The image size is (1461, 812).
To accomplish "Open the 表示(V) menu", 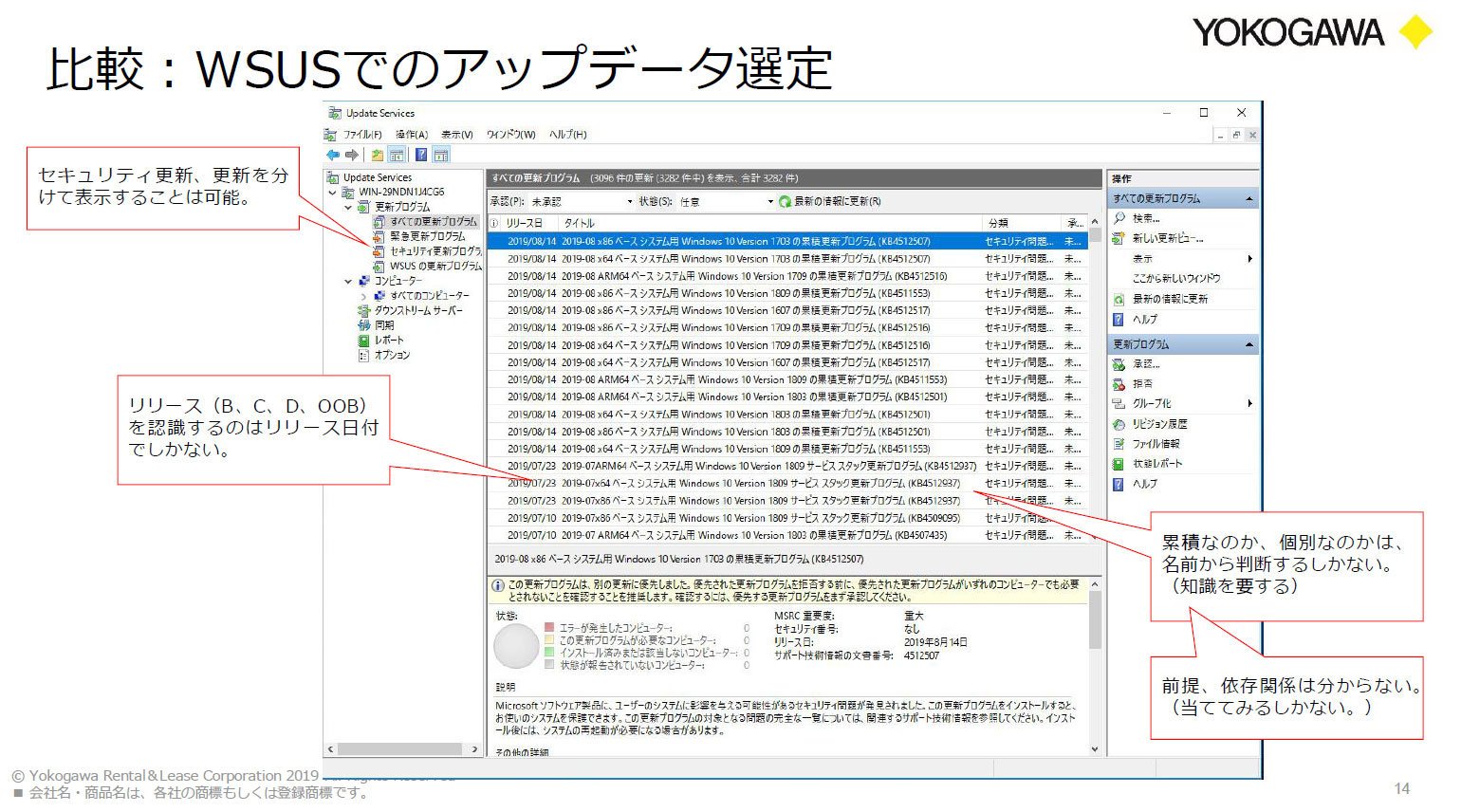I will coord(457,135).
